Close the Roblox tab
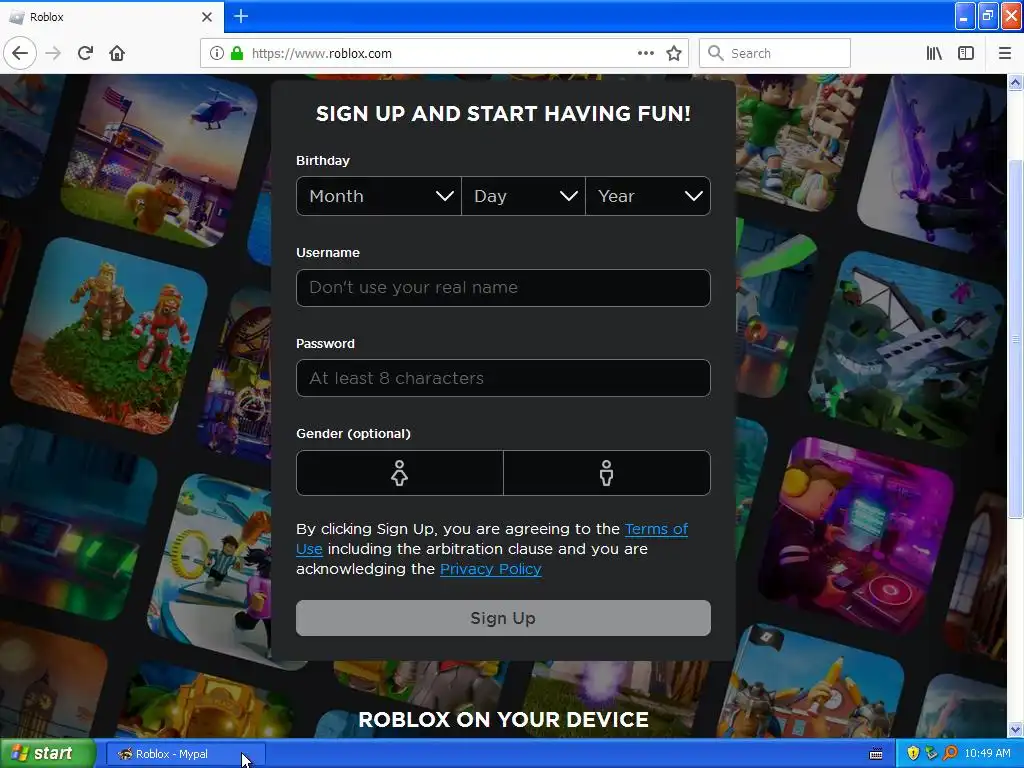Viewport: 1024px width, 768px height. 207,17
